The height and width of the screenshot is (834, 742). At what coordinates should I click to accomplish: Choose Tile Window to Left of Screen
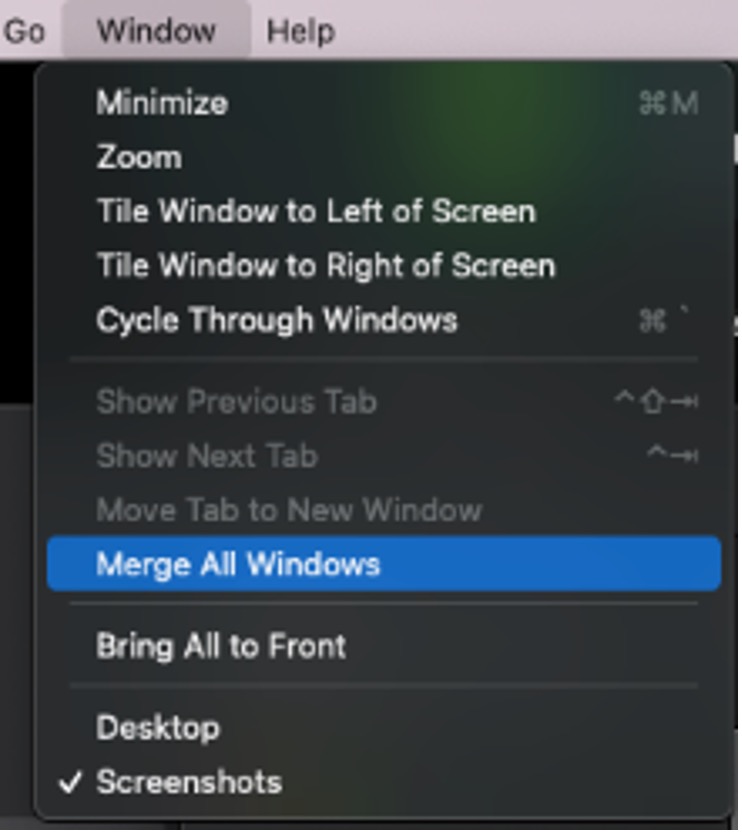point(315,211)
